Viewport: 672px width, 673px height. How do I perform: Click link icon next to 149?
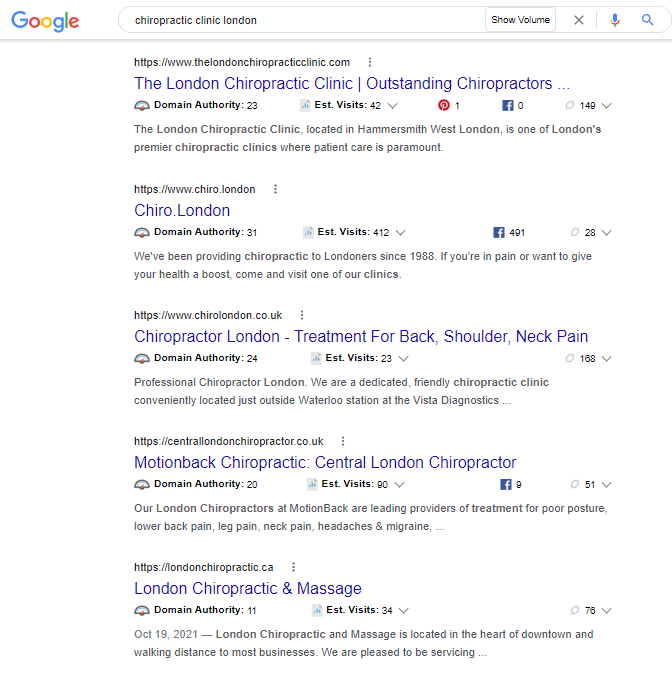(x=569, y=105)
